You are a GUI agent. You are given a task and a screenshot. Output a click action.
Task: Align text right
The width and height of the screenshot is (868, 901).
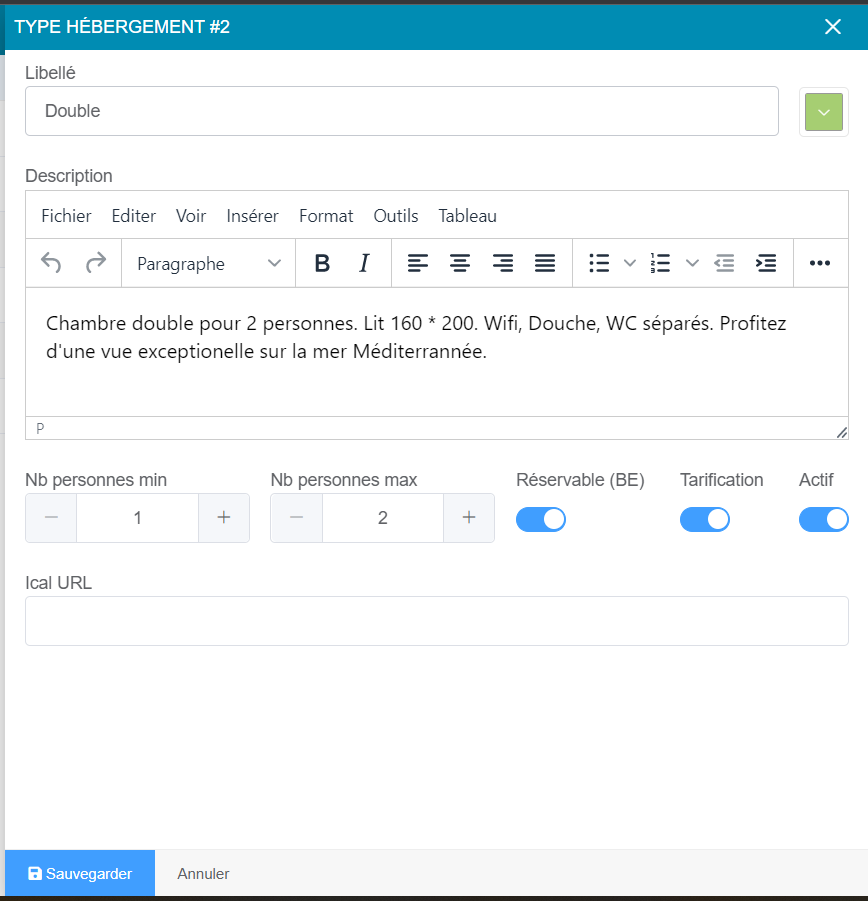pos(503,263)
